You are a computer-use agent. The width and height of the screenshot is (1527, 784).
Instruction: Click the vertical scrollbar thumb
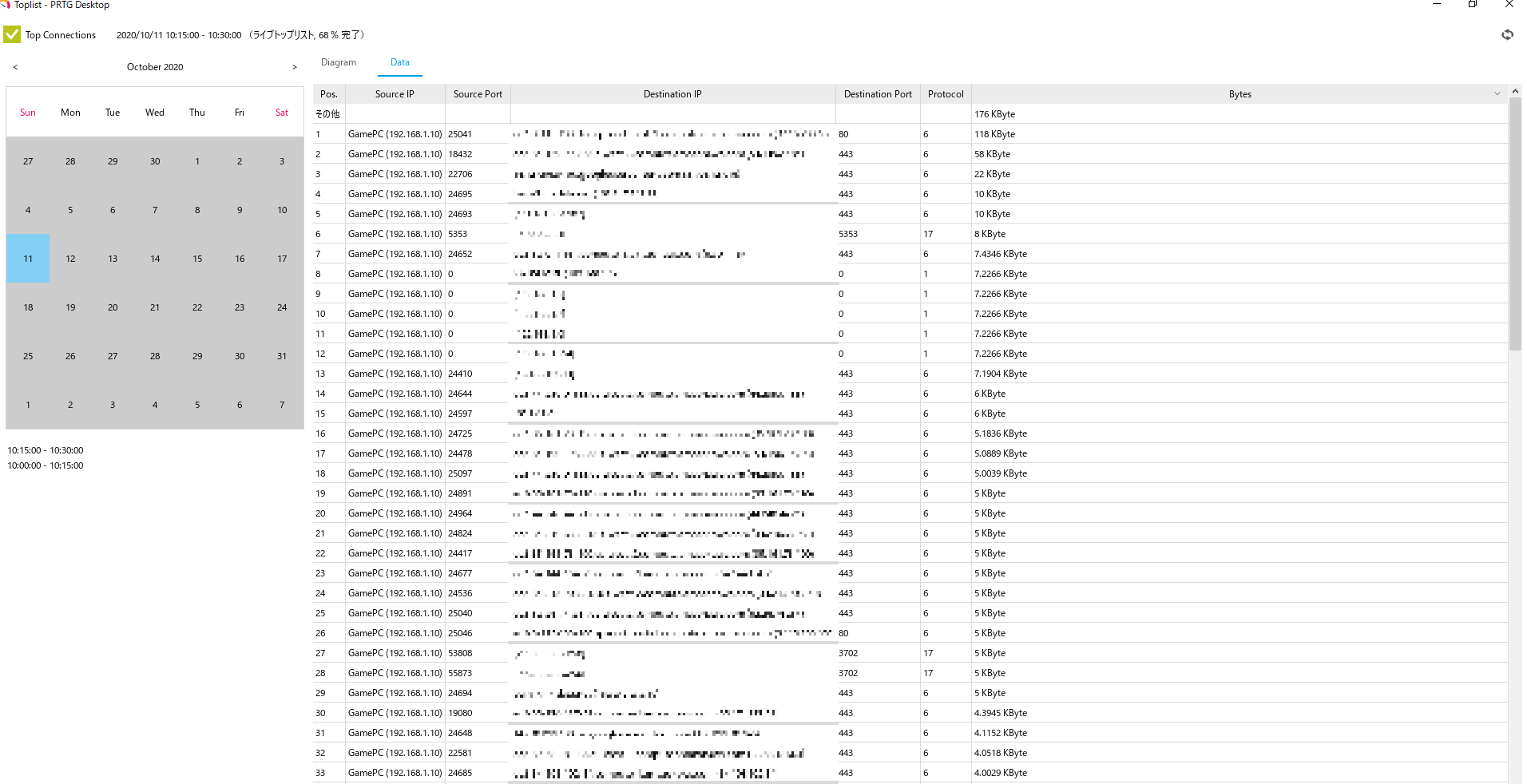[1515, 224]
